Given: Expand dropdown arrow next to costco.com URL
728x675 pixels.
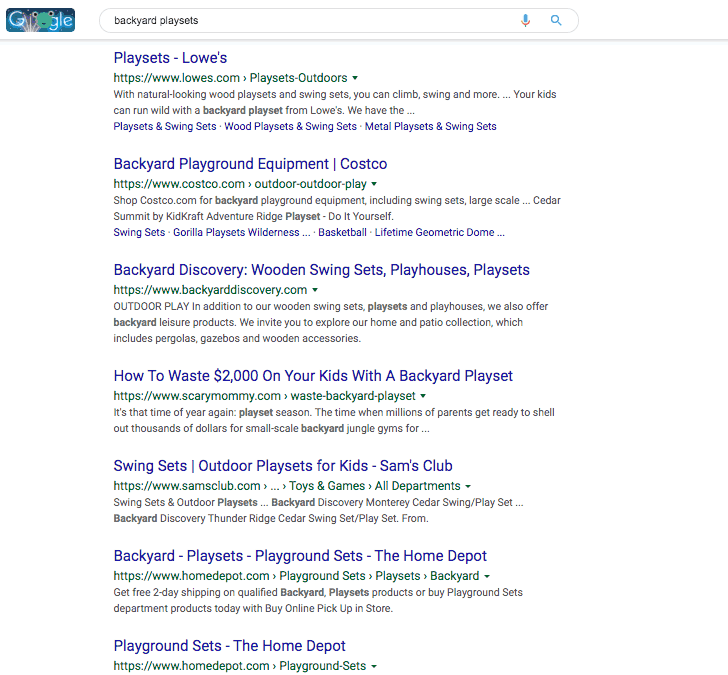Looking at the screenshot, I should [374, 184].
